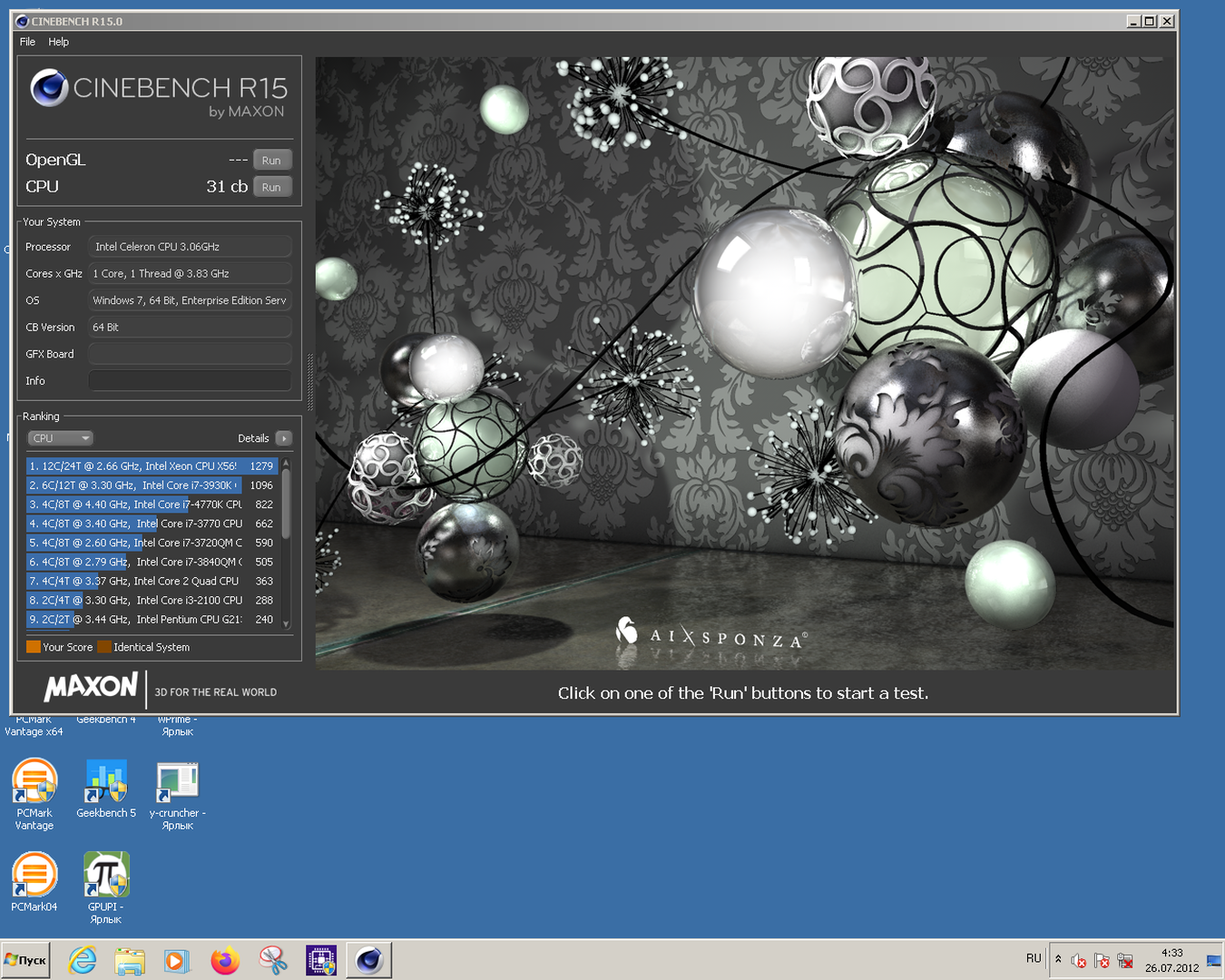Screen dimensions: 1225x980
Task: Click the network disconnected tray icon
Action: pos(1125,960)
